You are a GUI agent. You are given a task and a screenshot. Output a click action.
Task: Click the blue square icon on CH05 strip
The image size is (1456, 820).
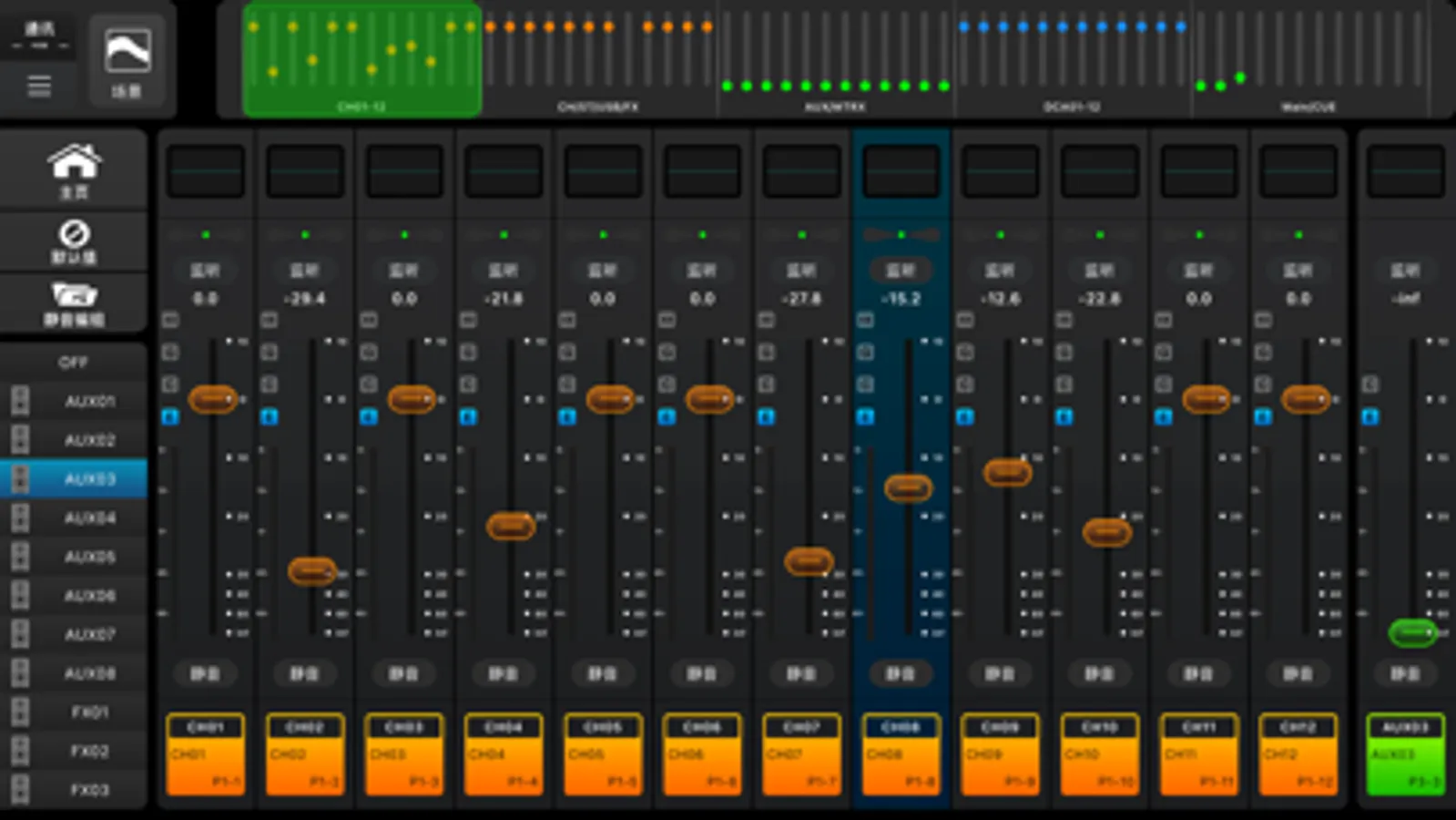(x=567, y=416)
